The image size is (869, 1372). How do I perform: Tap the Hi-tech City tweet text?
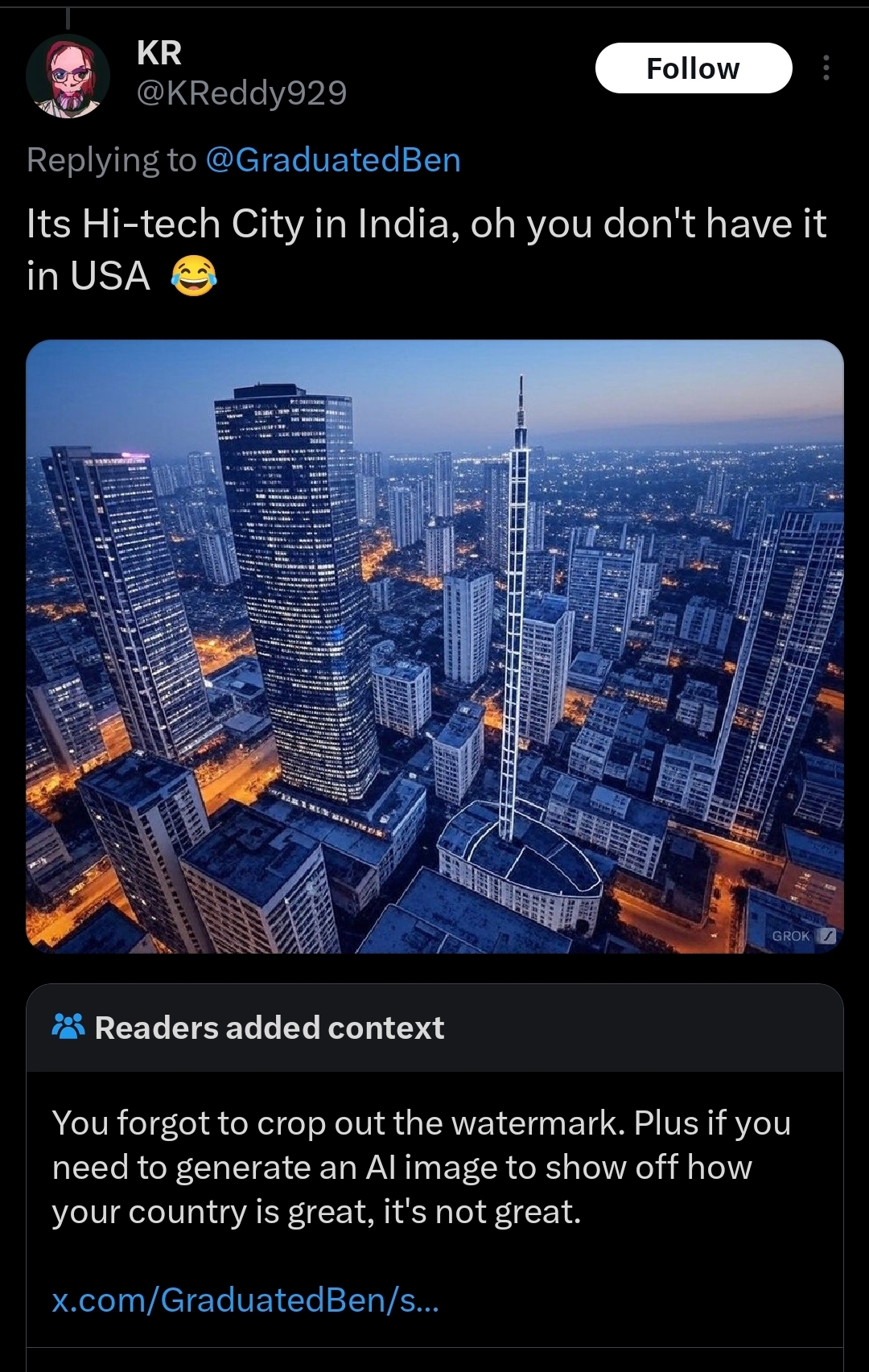click(426, 249)
